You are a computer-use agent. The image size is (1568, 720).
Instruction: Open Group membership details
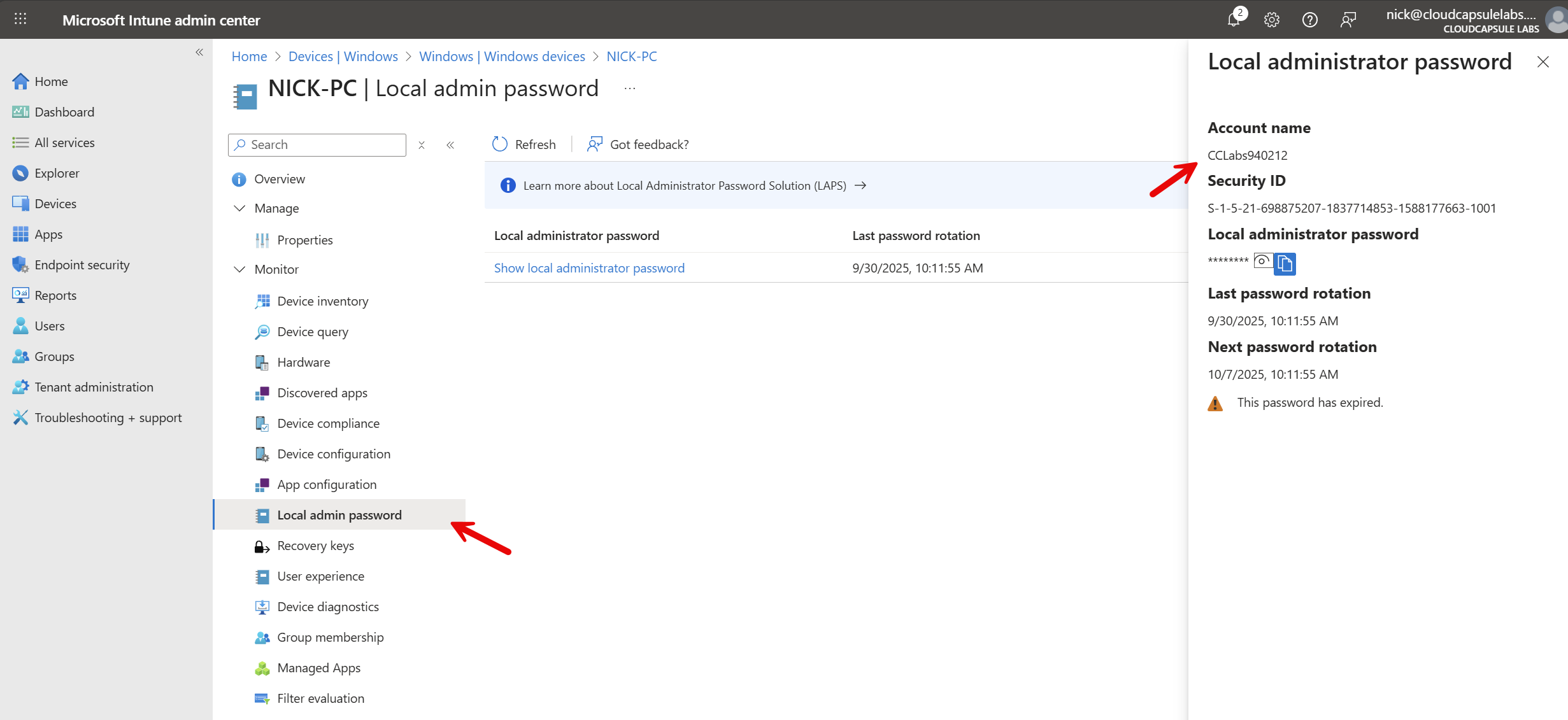(x=330, y=637)
